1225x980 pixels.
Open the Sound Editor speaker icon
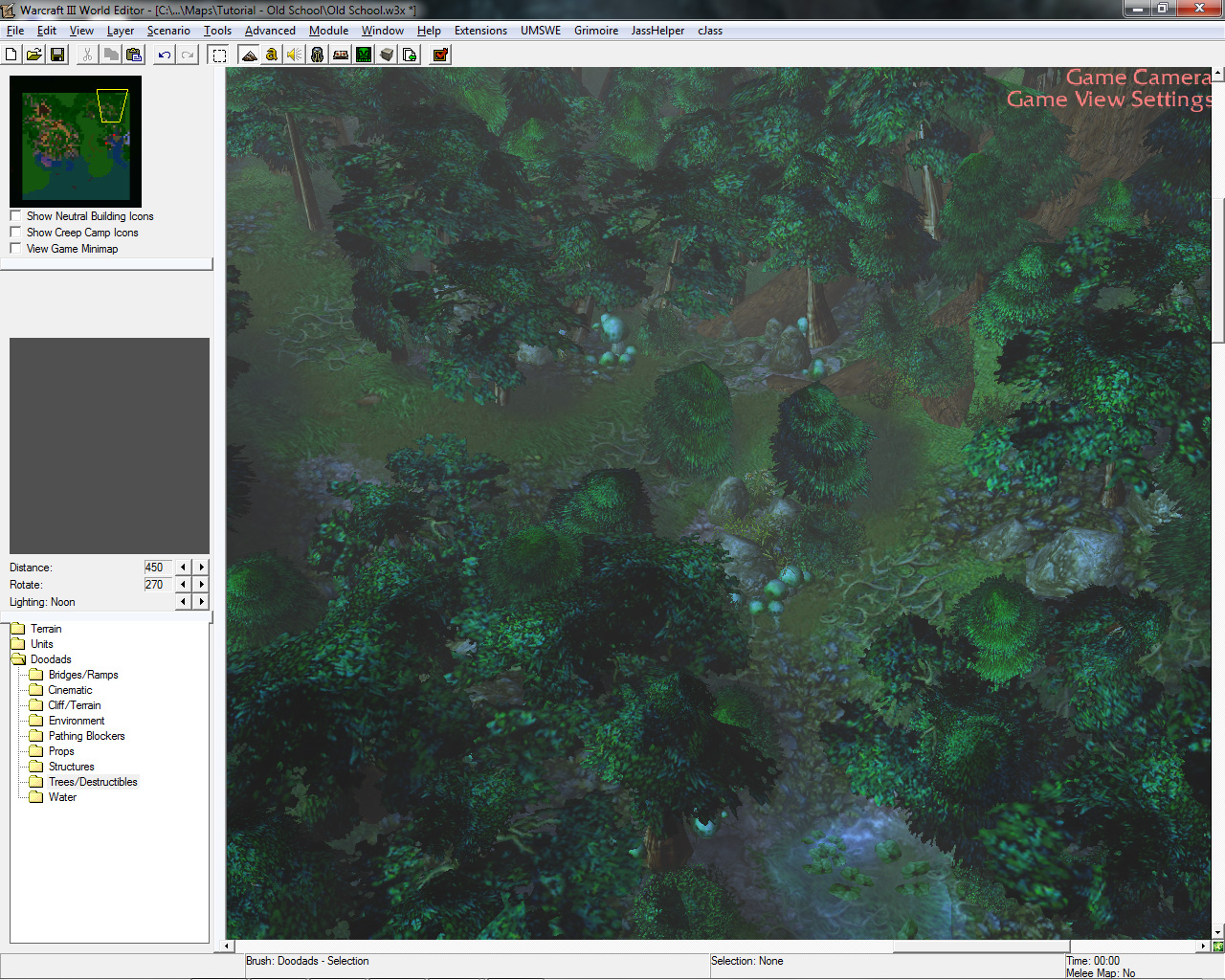pyautogui.click(x=295, y=55)
